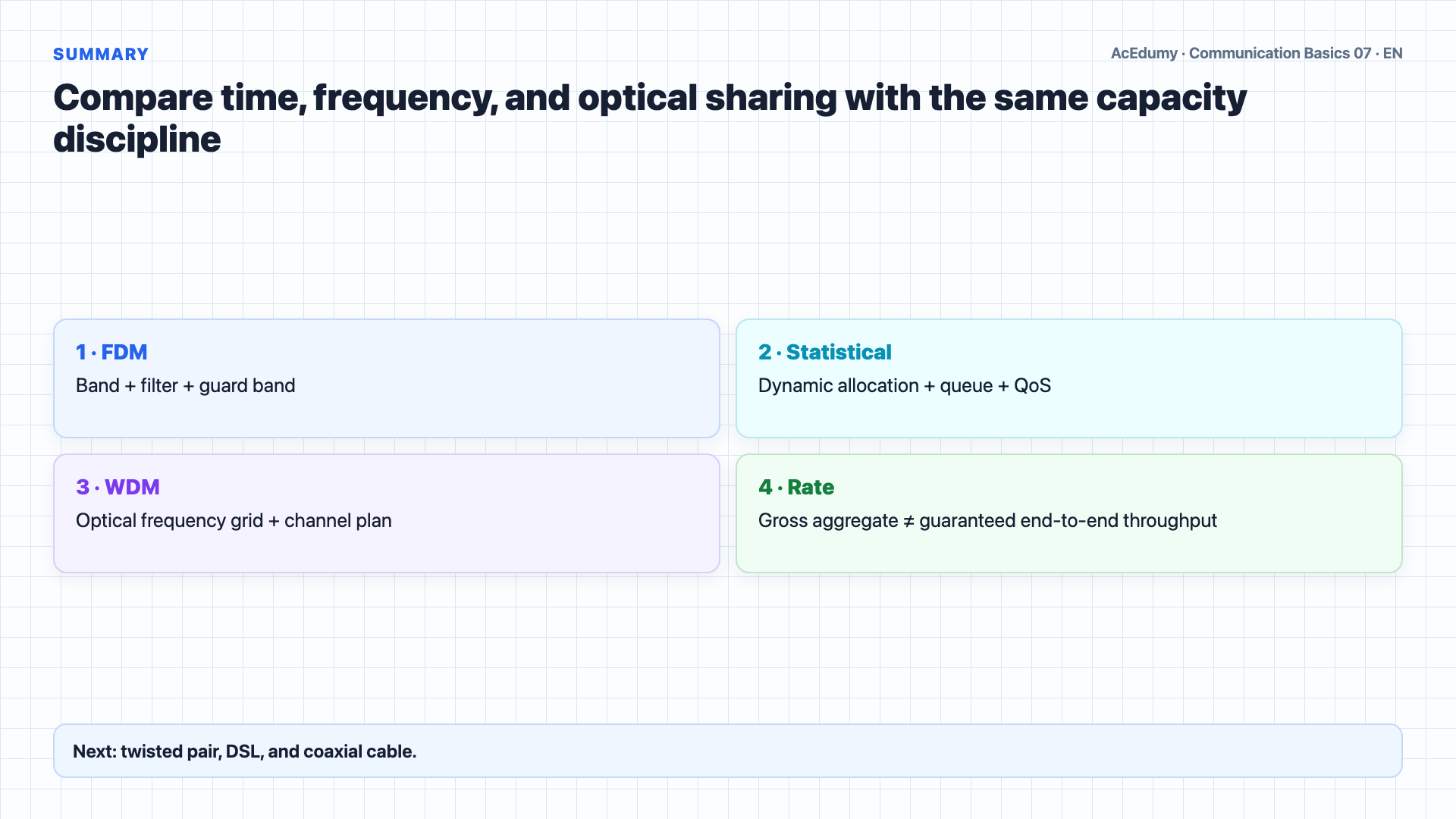Select the slide title about capacity discipline
The width and height of the screenshot is (1456, 819).
pos(650,118)
